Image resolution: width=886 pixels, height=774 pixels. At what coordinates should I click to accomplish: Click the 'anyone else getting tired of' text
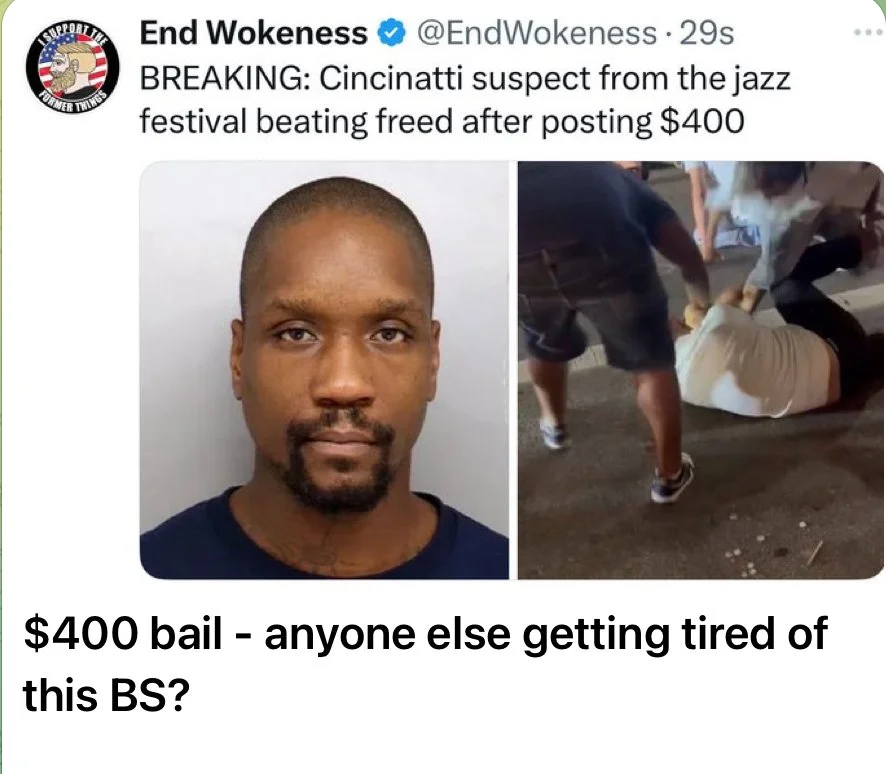click(546, 634)
